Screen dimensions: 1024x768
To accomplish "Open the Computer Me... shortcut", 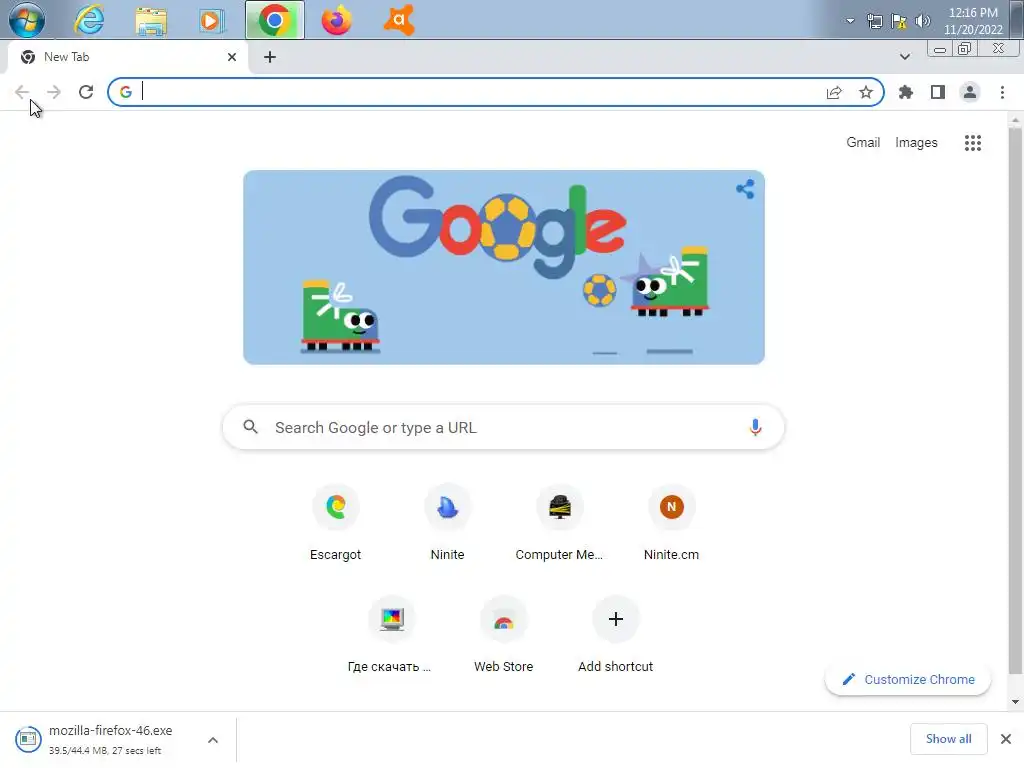I will [x=559, y=522].
